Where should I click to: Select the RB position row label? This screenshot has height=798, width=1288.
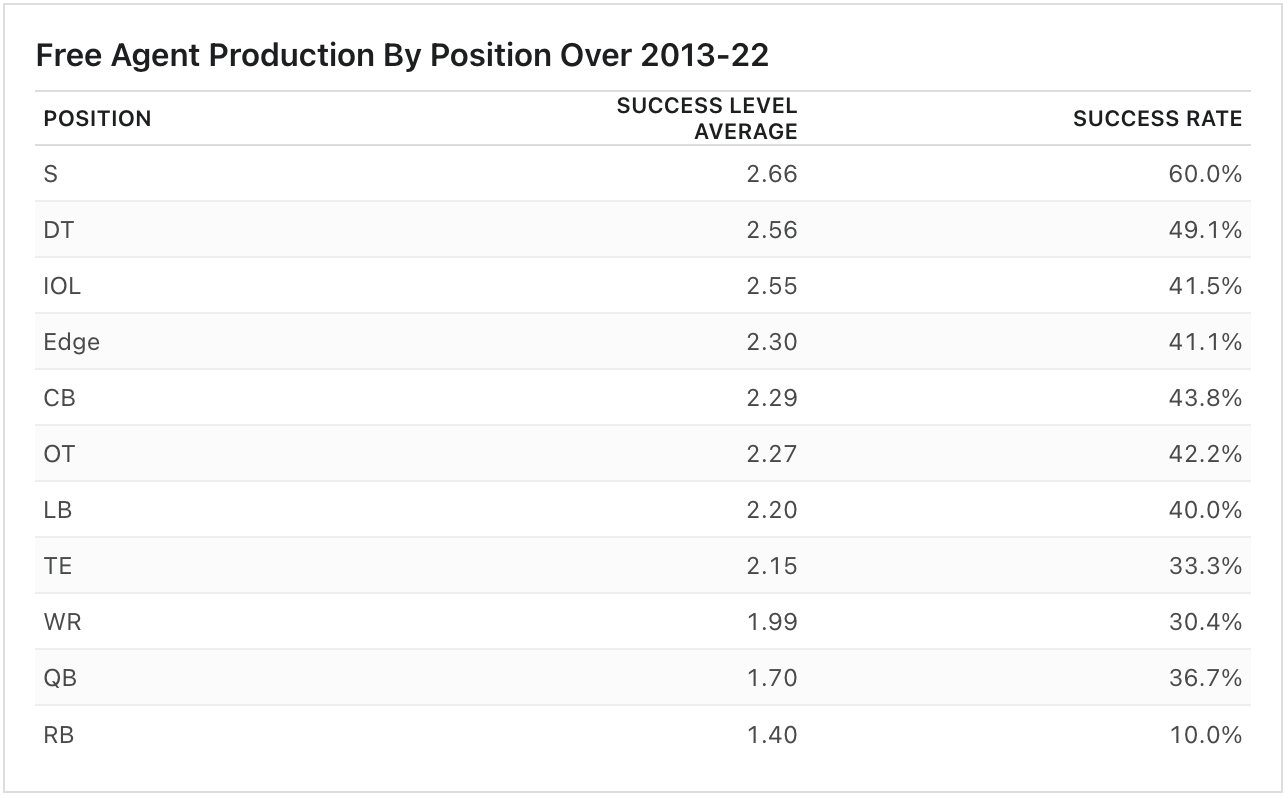59,735
